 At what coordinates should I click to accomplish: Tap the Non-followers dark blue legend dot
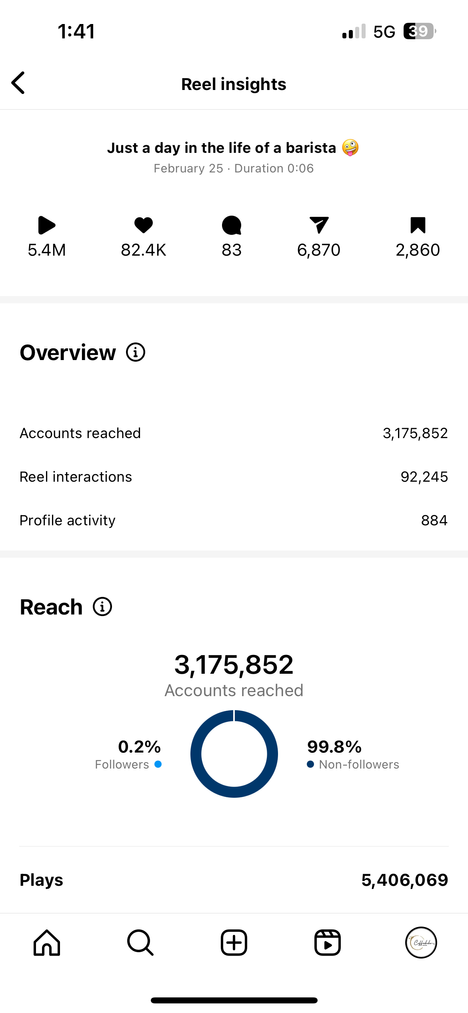[310, 764]
